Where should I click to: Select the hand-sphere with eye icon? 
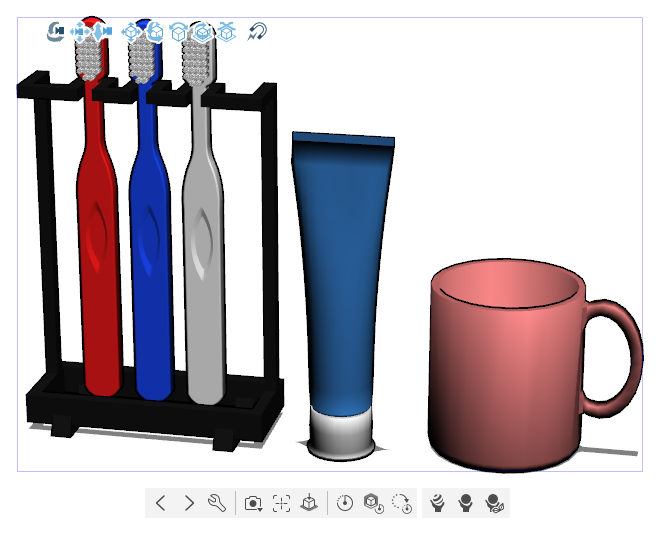494,503
